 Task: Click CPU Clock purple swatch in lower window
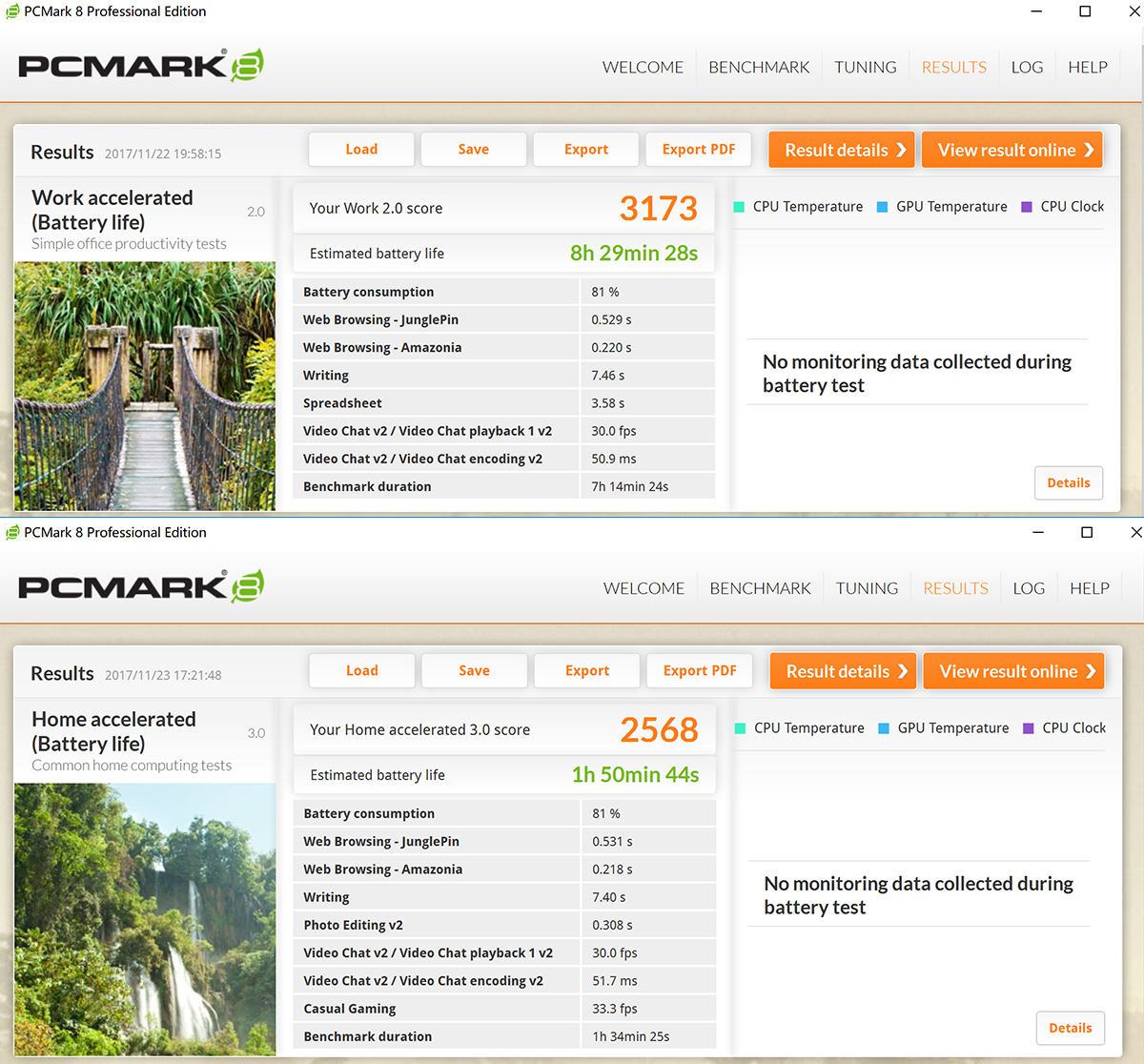click(1029, 728)
